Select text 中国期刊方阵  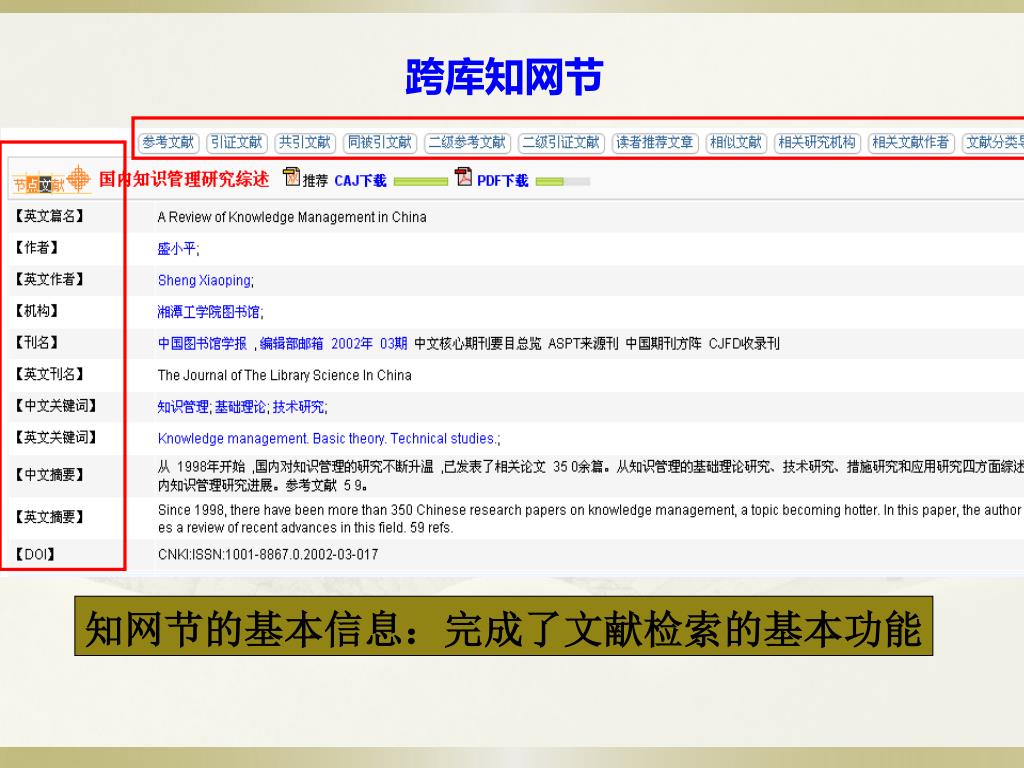pyautogui.click(x=664, y=344)
